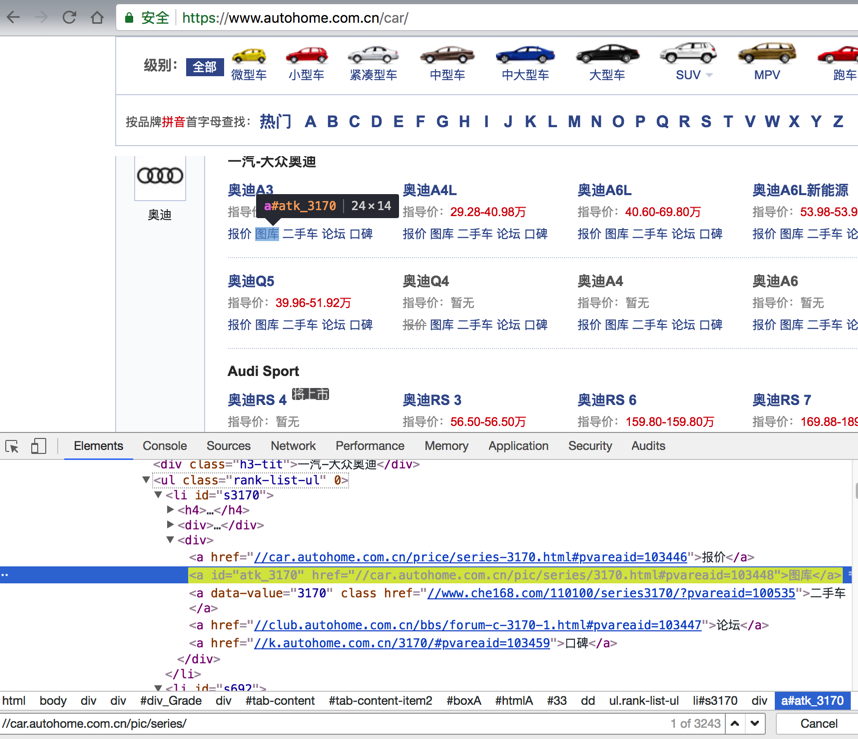
Task: Click the price/series-3170 href in DOM
Action: (x=471, y=557)
